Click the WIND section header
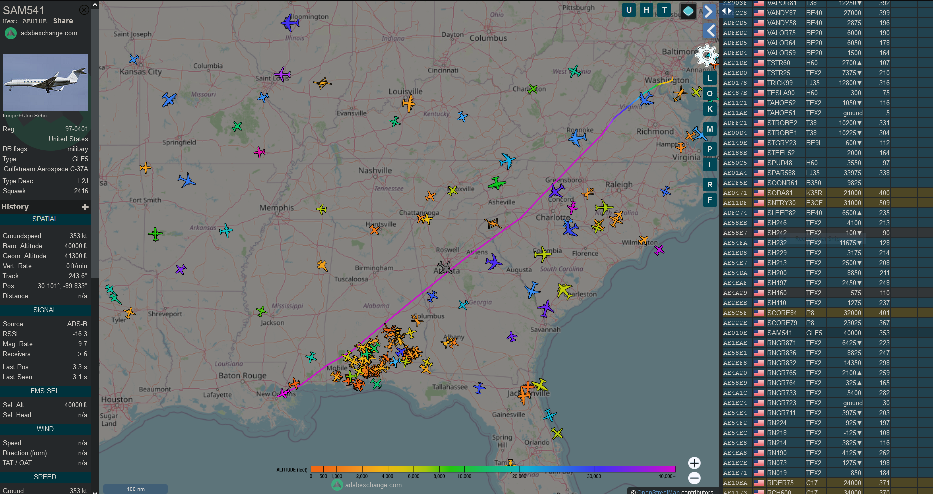 point(45,429)
